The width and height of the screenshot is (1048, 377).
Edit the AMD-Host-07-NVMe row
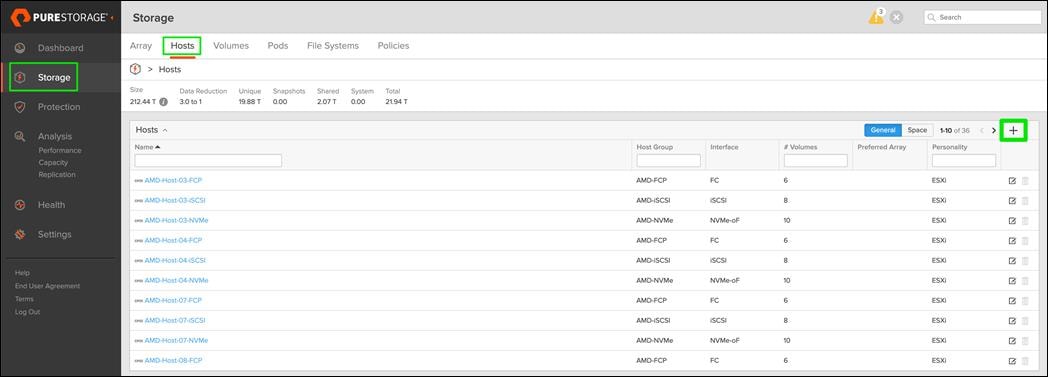[1012, 341]
